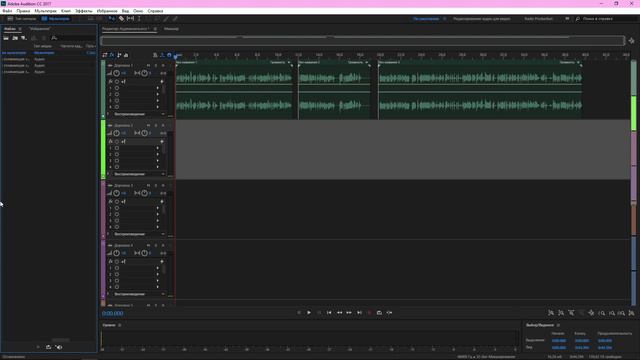The height and width of the screenshot is (360, 640).
Task: Click the timecode display 0:00.000
Action: [x=113, y=313]
